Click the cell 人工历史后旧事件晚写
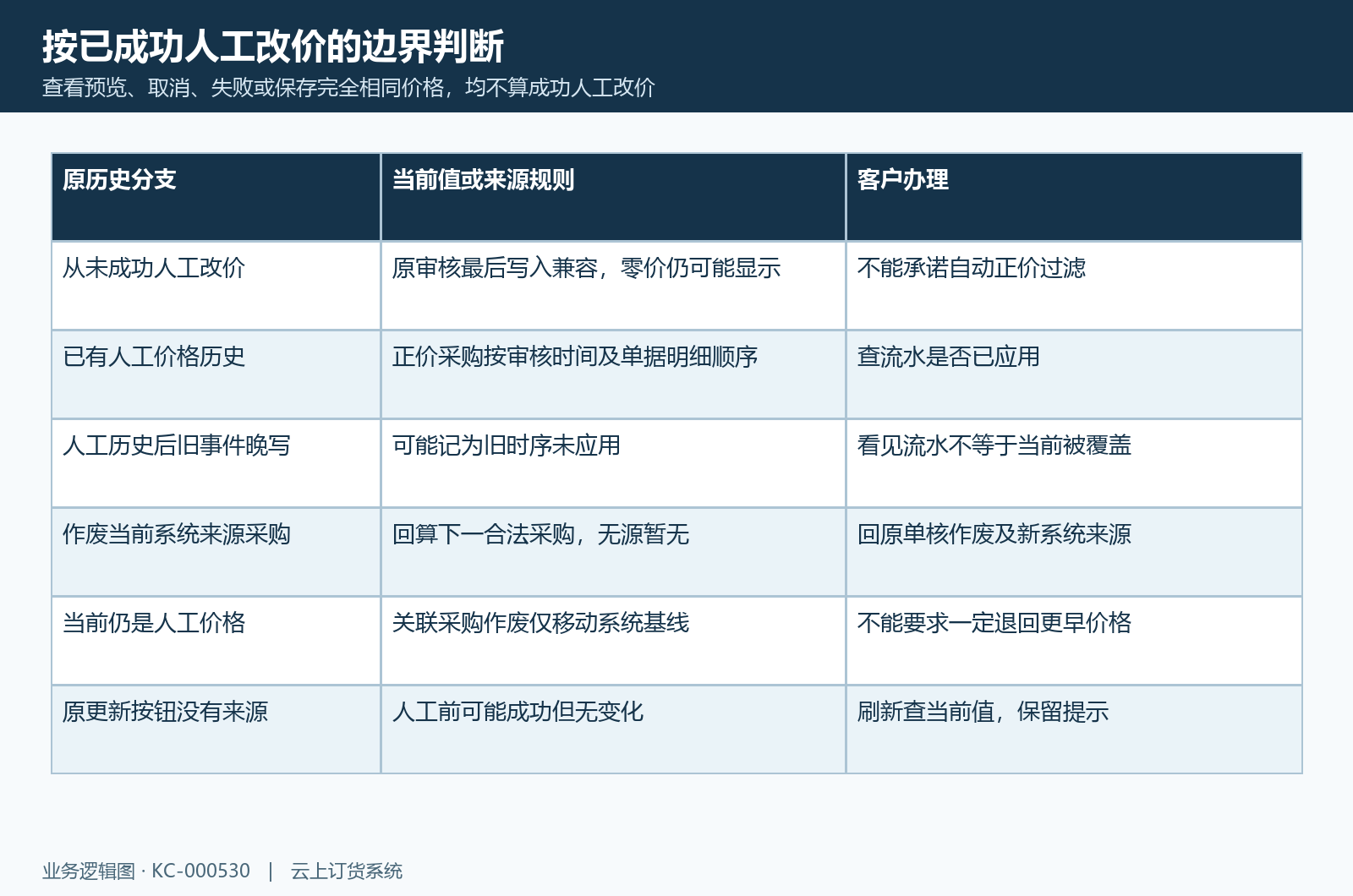The width and height of the screenshot is (1353, 896). tap(216, 463)
